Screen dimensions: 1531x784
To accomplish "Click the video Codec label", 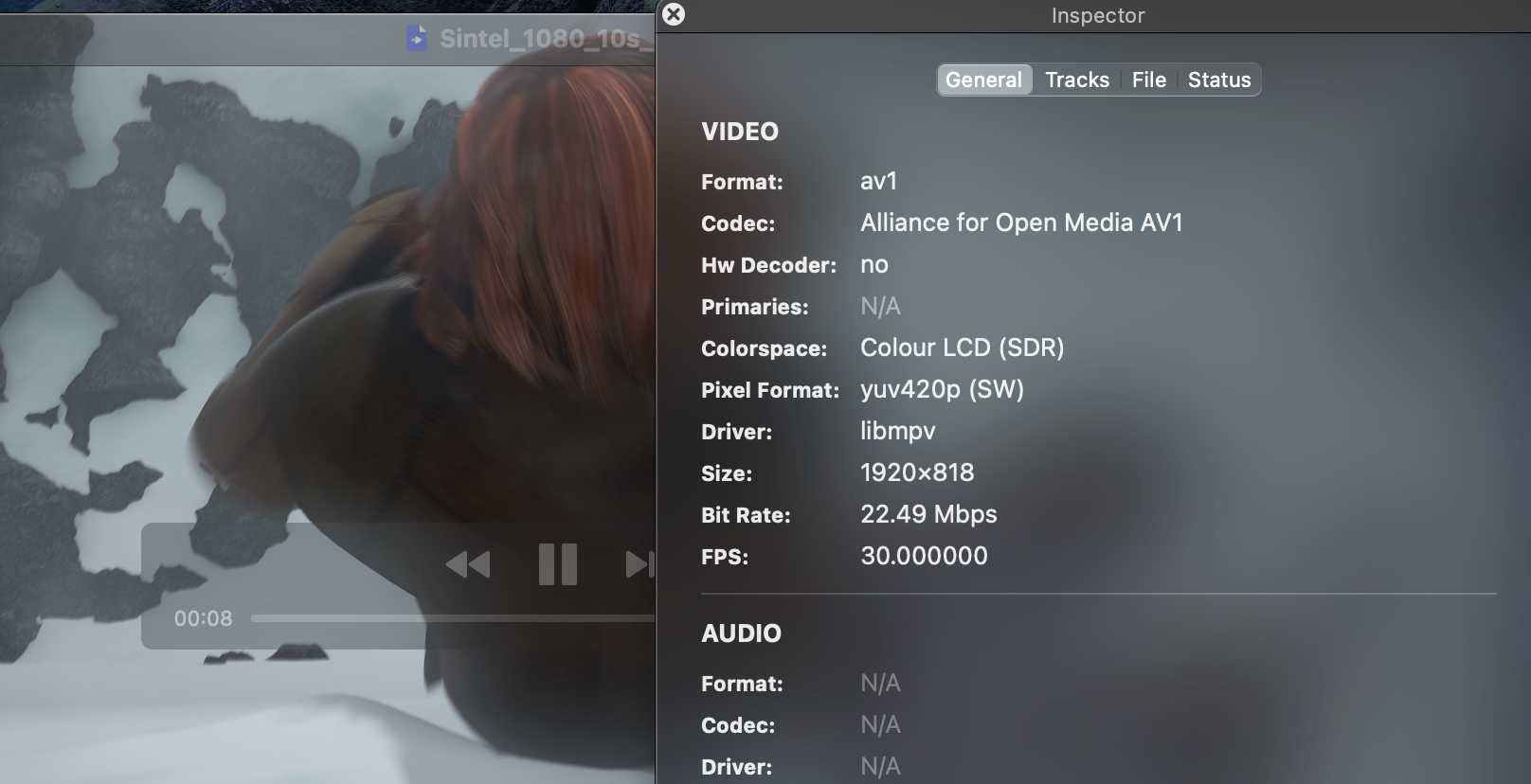I will 738,223.
